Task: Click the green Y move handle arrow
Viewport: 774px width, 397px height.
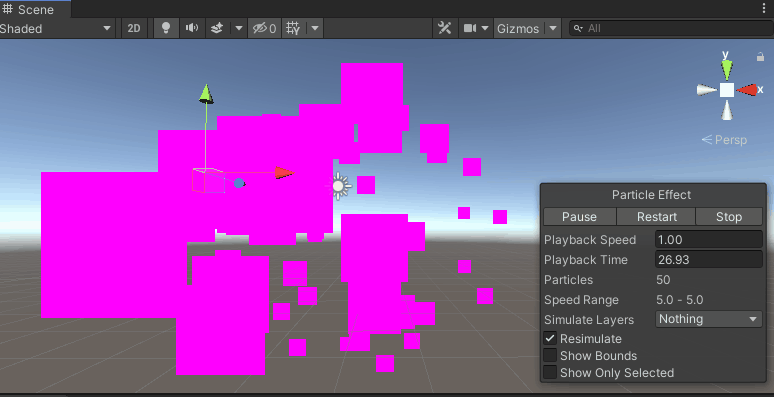Action: [x=206, y=94]
